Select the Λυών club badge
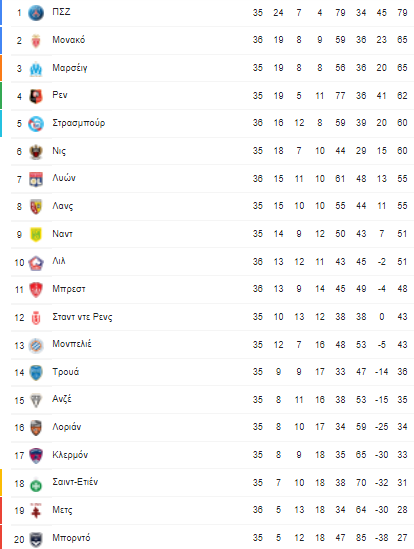Screen dimensions: 414x549 click(36, 179)
